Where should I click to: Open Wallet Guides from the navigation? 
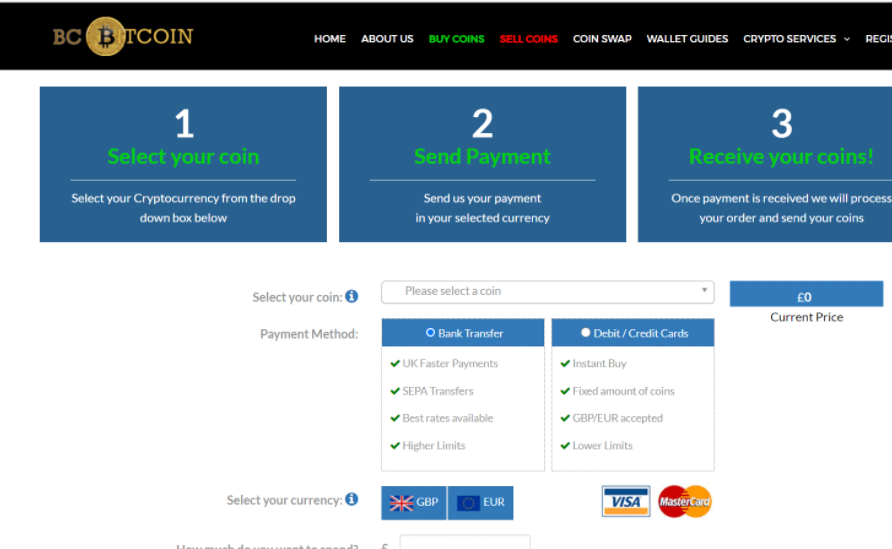coord(687,39)
